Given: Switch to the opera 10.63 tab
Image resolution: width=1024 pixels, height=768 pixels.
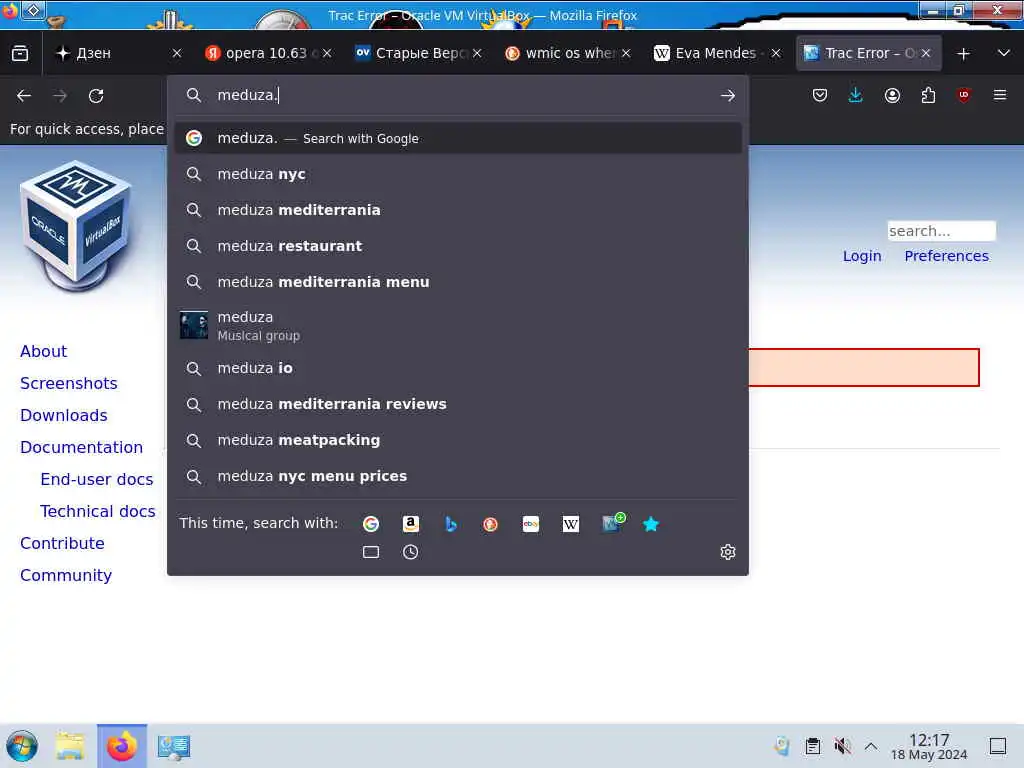Looking at the screenshot, I should [268, 53].
